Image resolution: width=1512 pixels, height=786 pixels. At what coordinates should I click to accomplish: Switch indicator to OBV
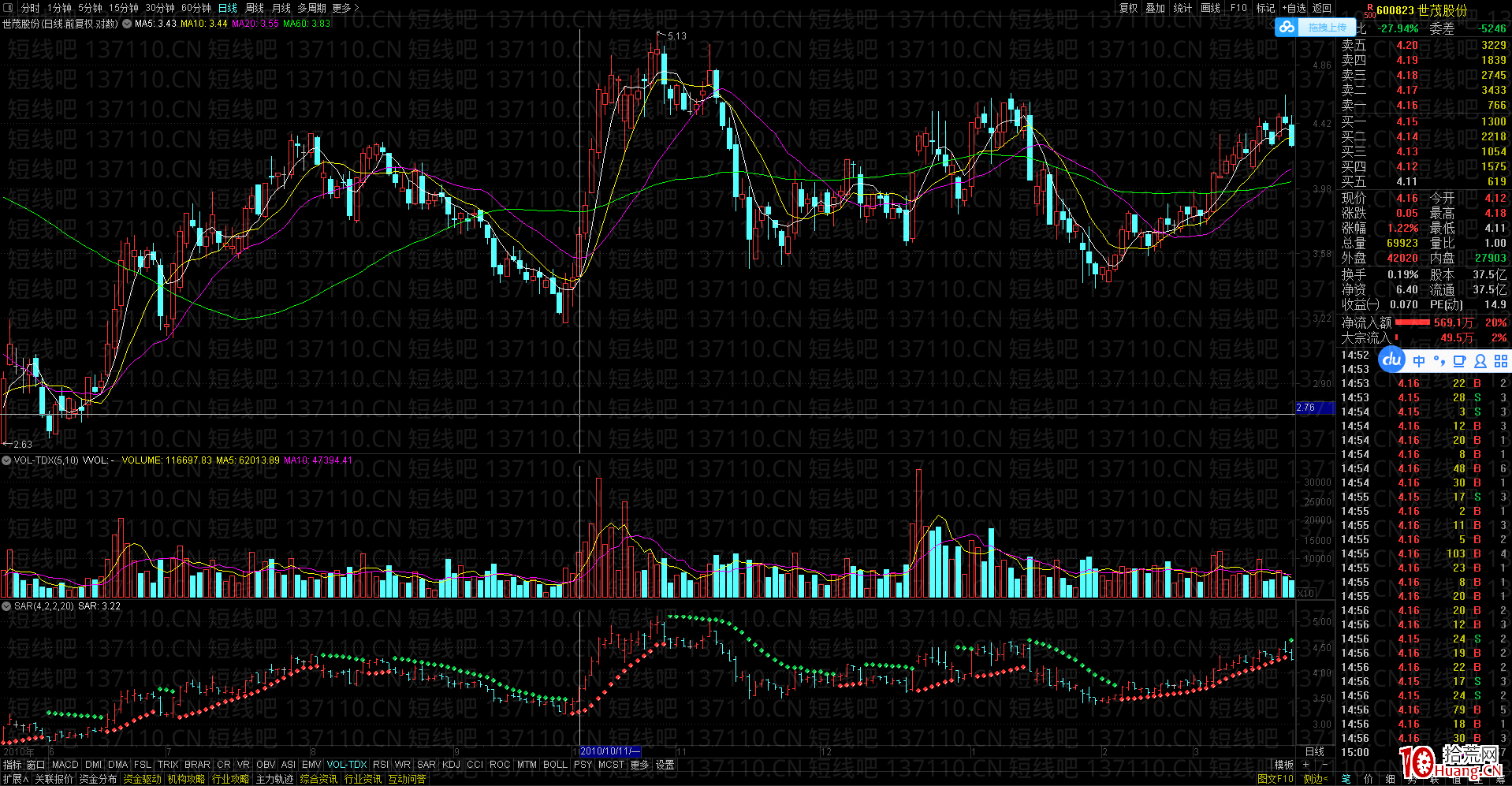(266, 765)
